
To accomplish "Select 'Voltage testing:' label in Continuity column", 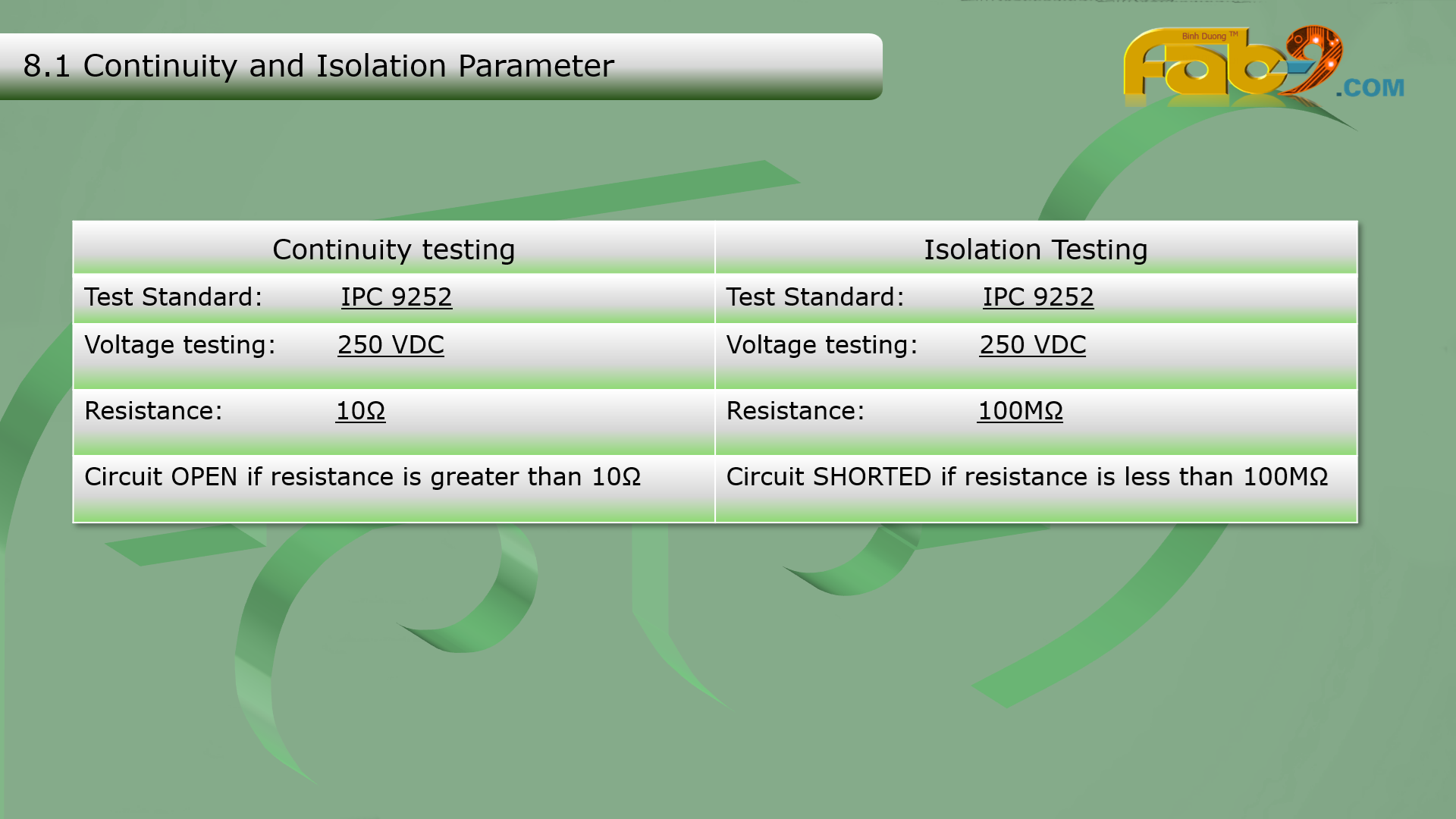I will pos(180,345).
